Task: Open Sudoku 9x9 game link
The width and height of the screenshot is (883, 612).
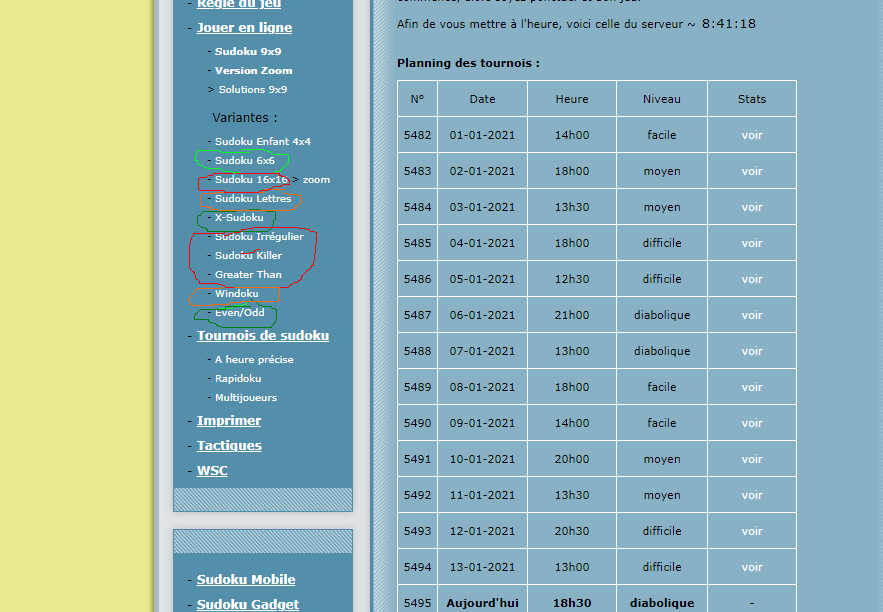Action: [248, 51]
